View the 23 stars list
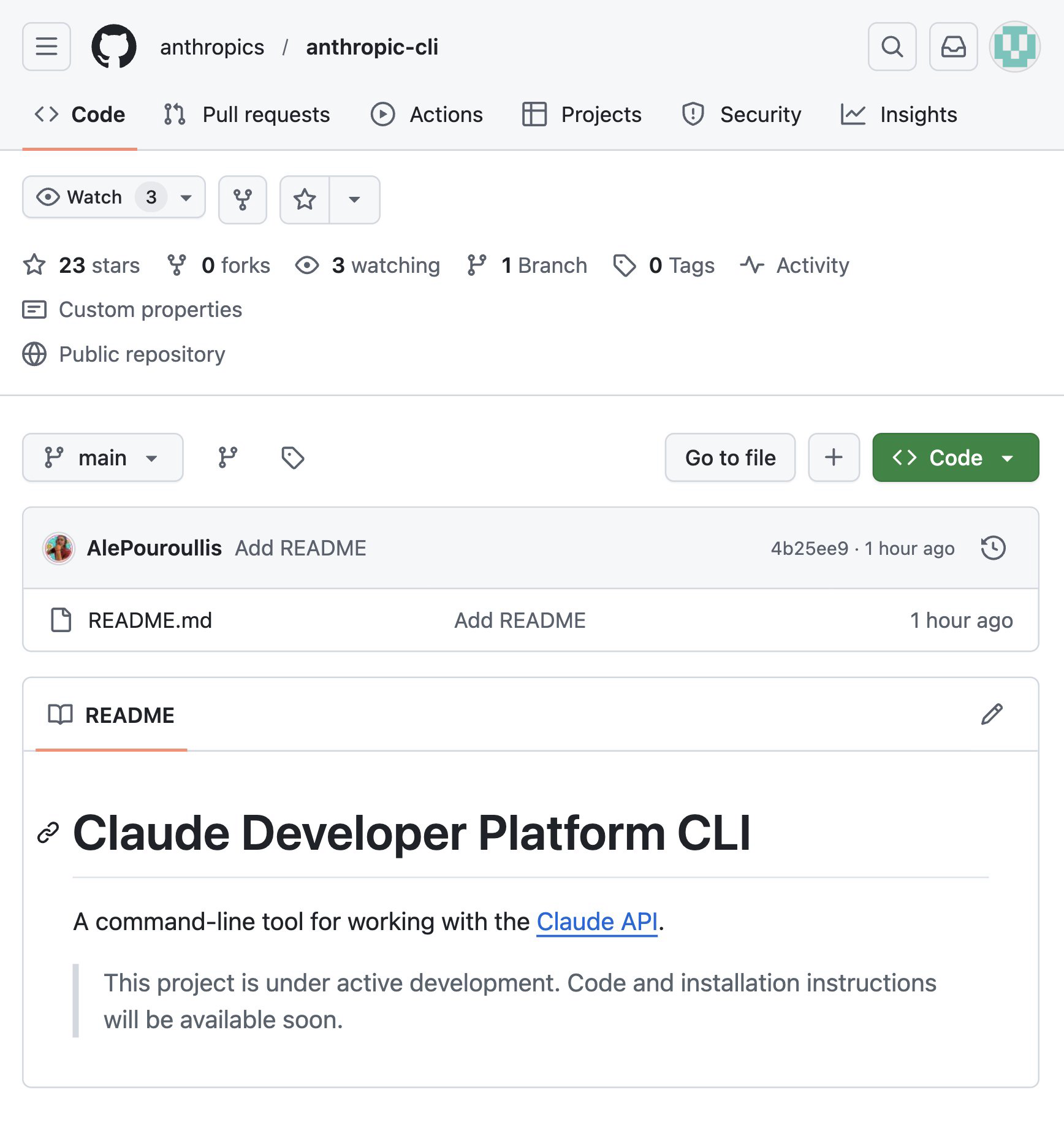1064x1122 pixels. 82,265
